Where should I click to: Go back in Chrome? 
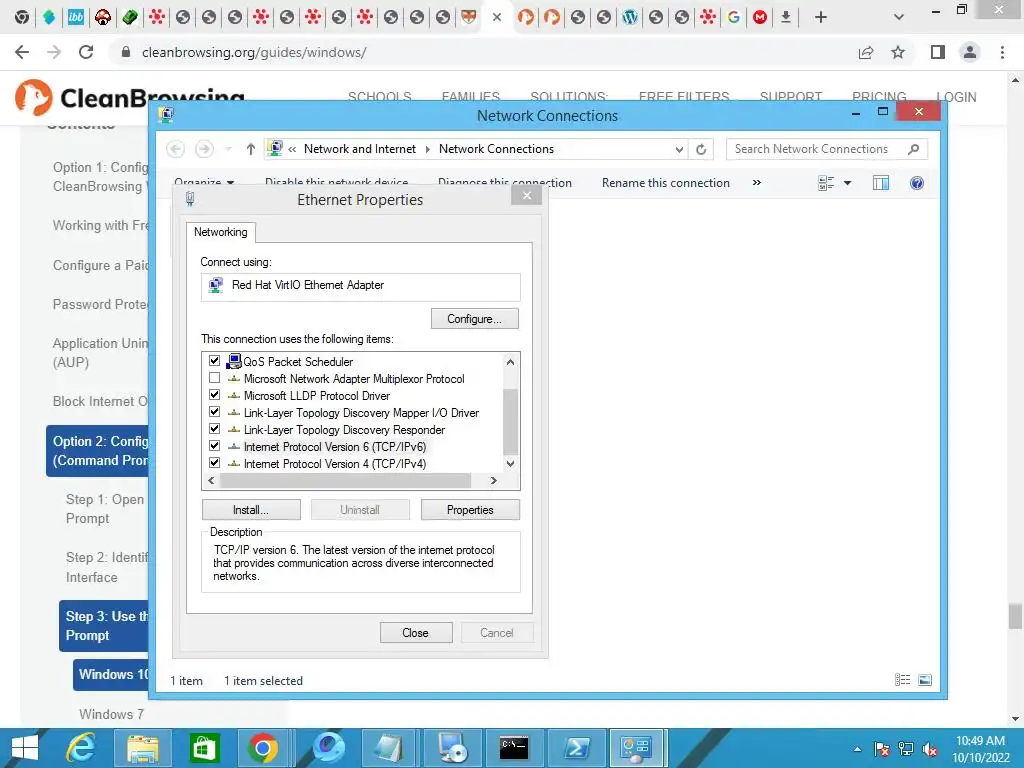pyautogui.click(x=22, y=52)
